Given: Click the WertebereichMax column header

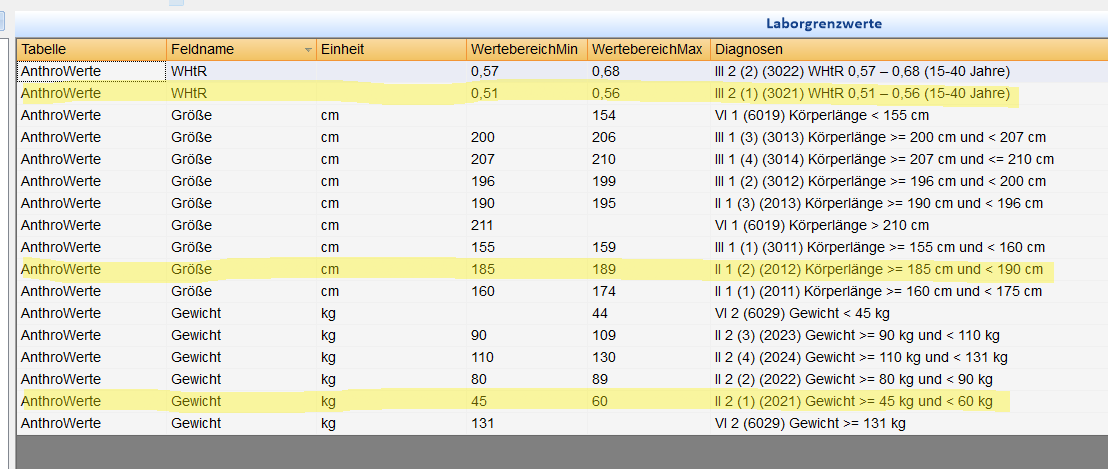Looking at the screenshot, I should pyautogui.click(x=649, y=49).
